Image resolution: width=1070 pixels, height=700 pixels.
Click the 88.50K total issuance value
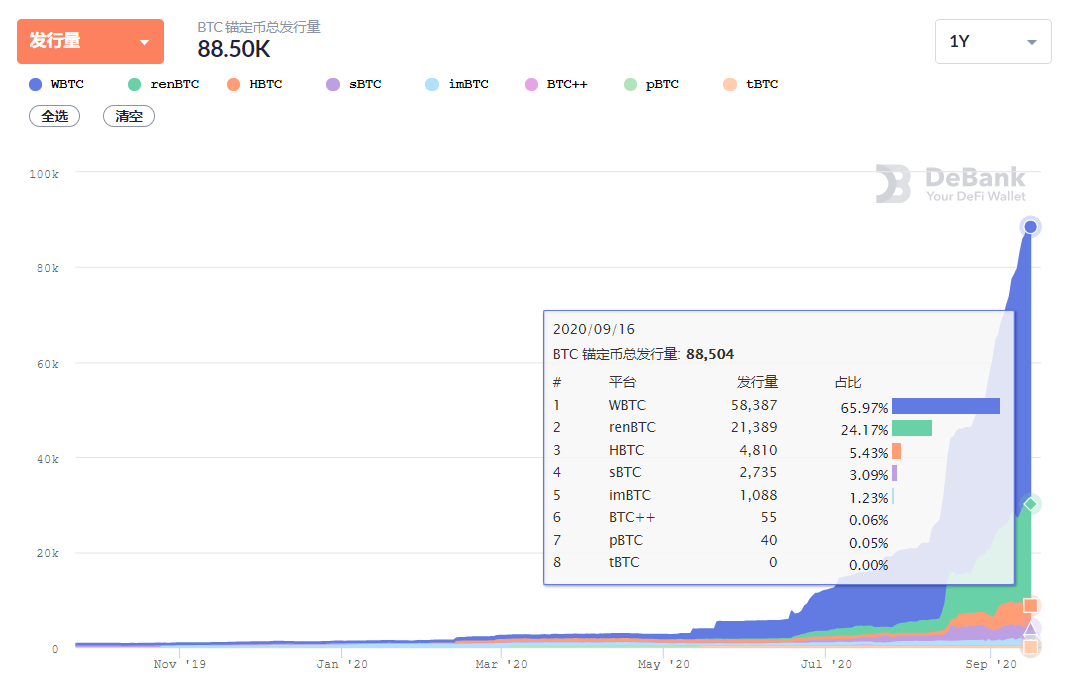[234, 49]
